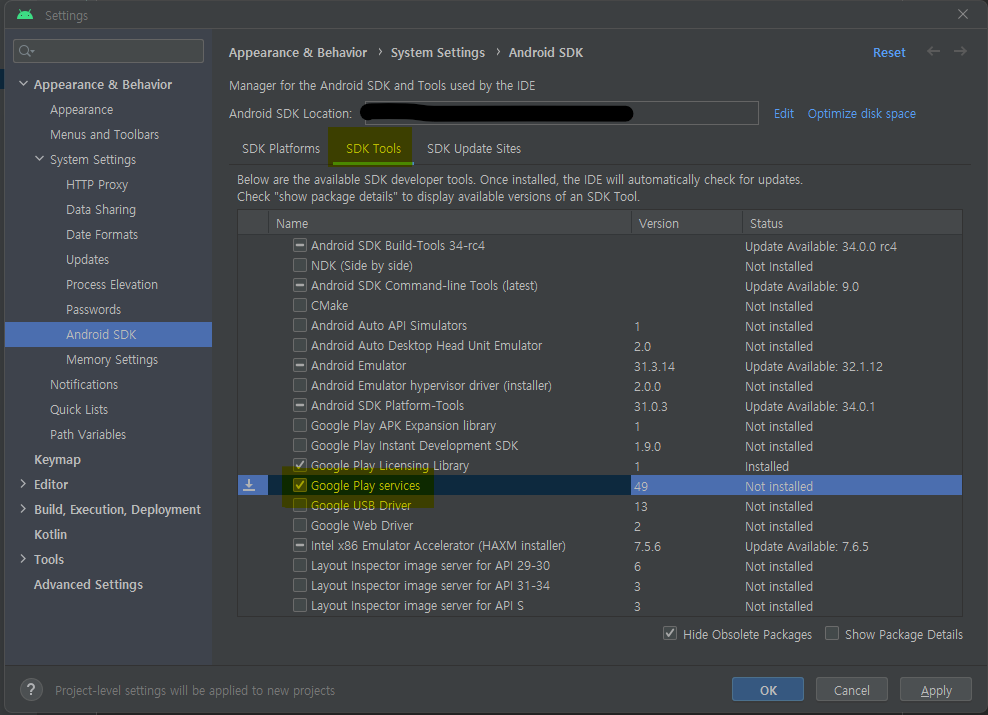Enable NDK (Side by side) checkbox
988x715 pixels.
[x=300, y=265]
